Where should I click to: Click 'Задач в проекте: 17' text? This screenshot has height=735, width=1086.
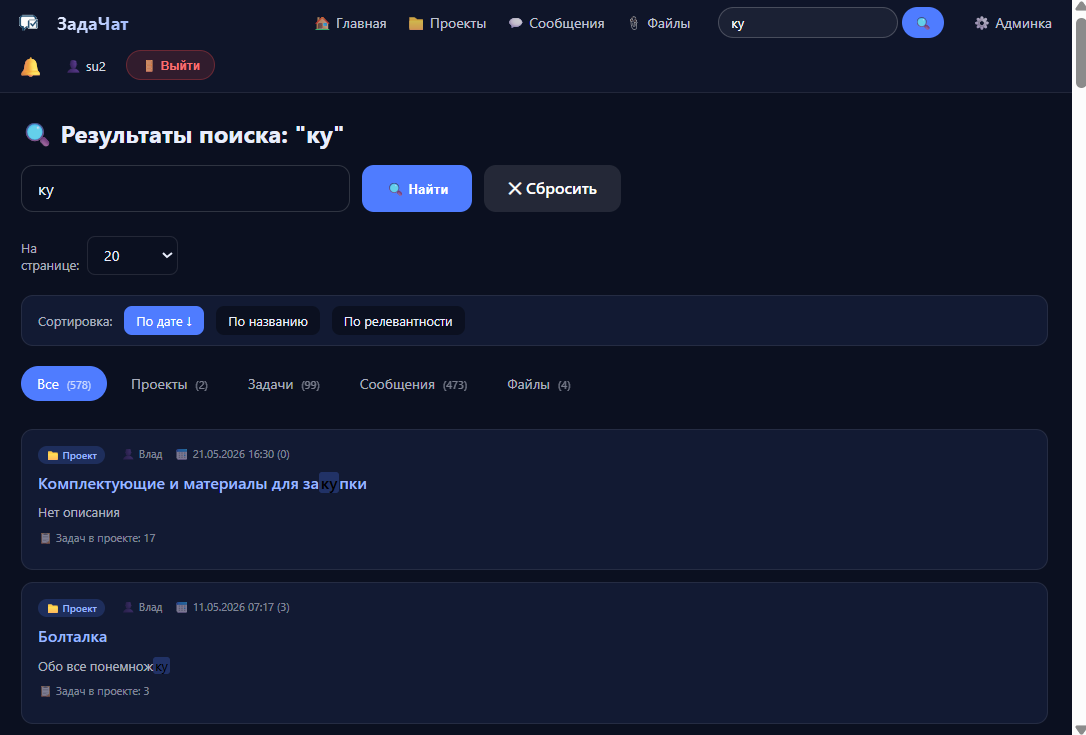(x=105, y=538)
